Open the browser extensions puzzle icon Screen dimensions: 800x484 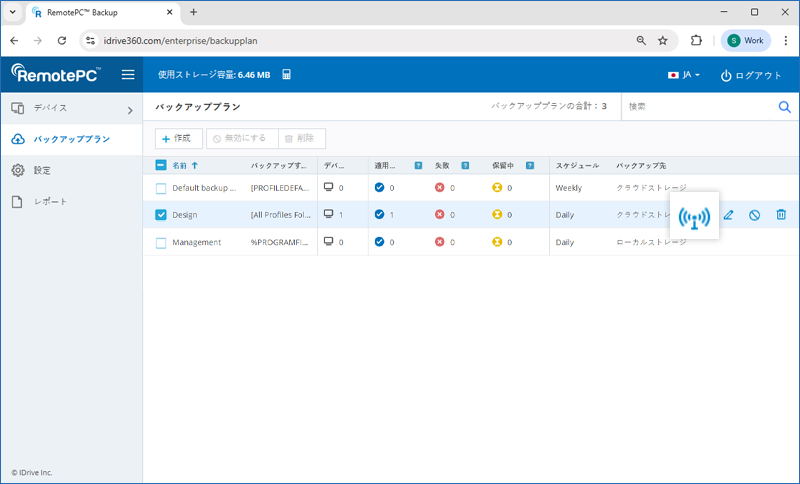point(696,41)
